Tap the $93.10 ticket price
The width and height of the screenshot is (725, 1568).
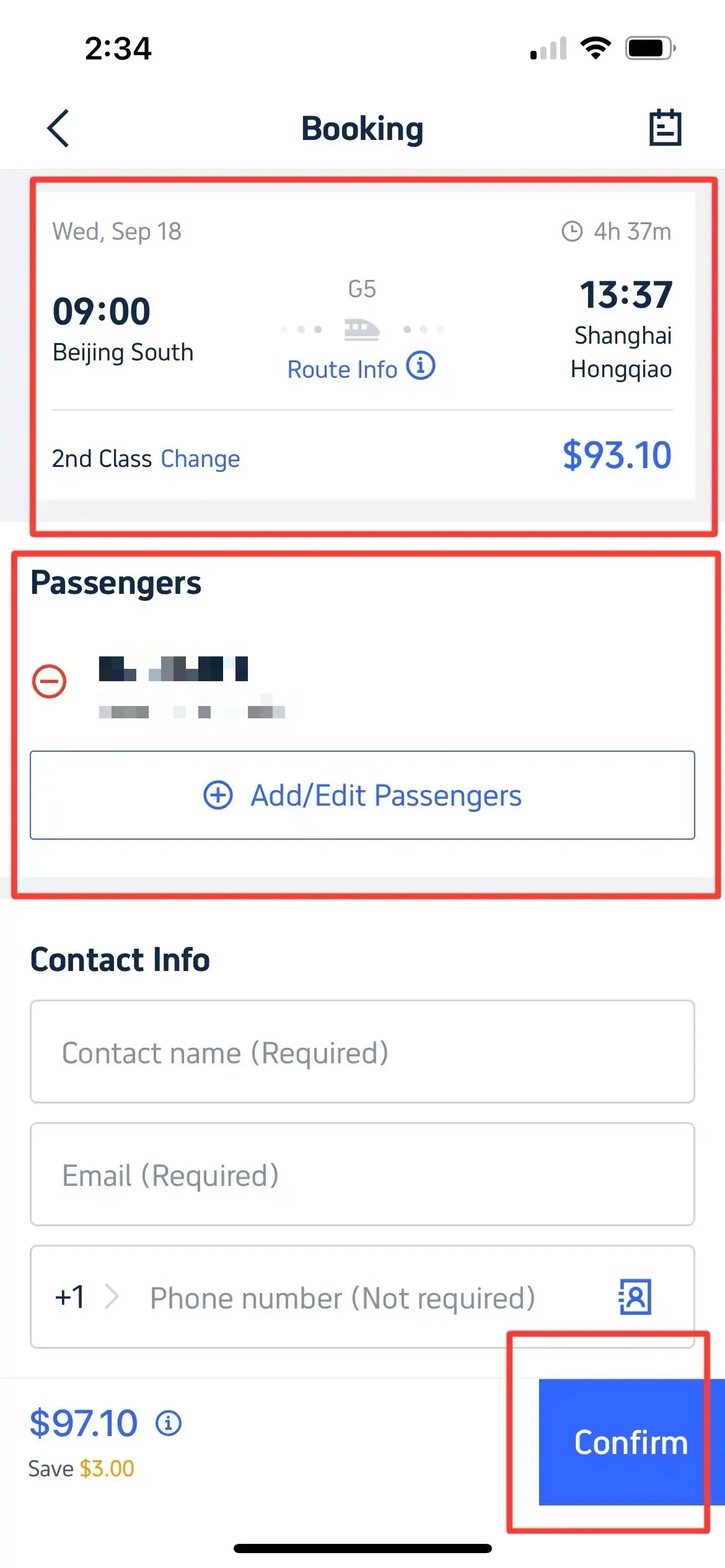617,455
